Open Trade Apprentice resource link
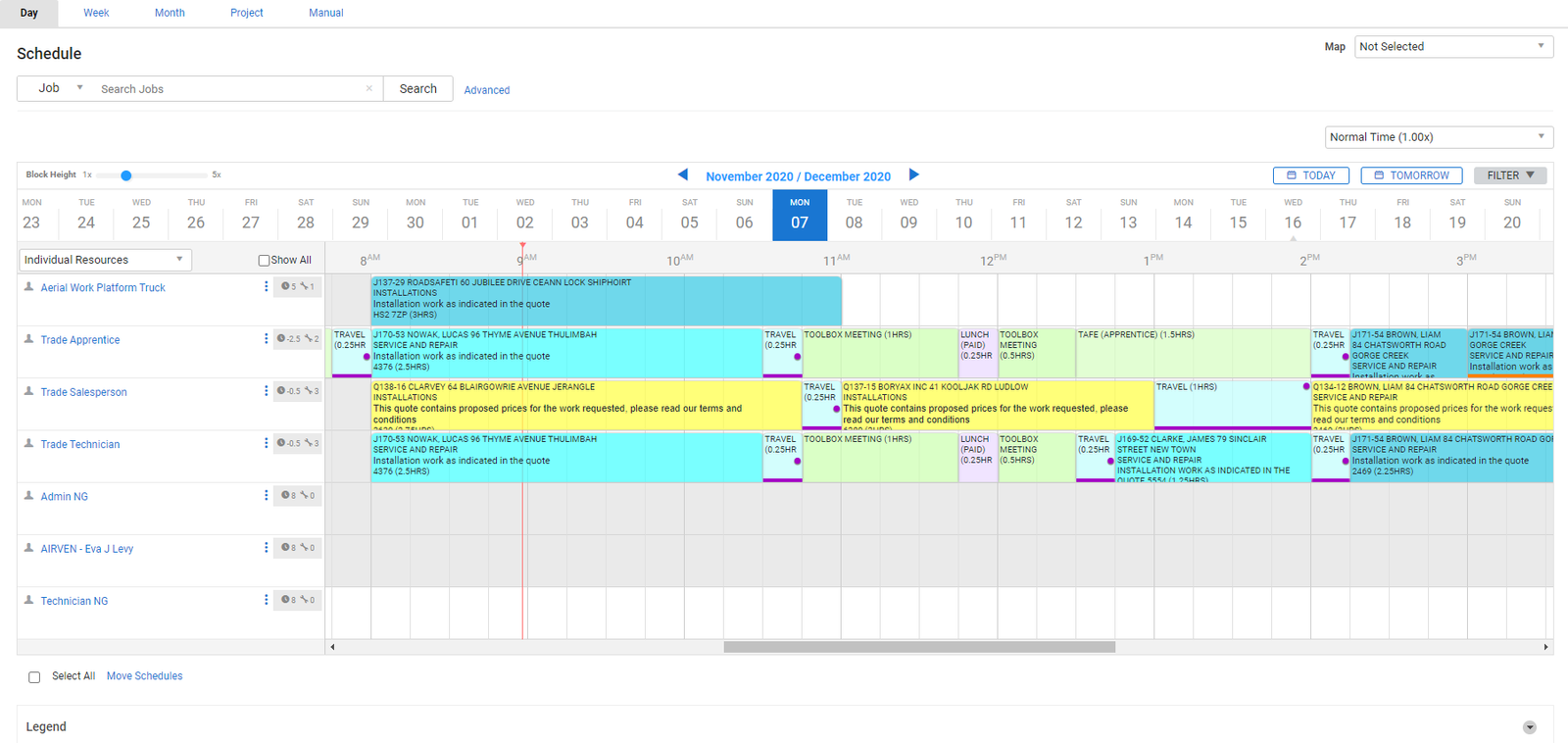The height and width of the screenshot is (743, 1568). tap(80, 340)
